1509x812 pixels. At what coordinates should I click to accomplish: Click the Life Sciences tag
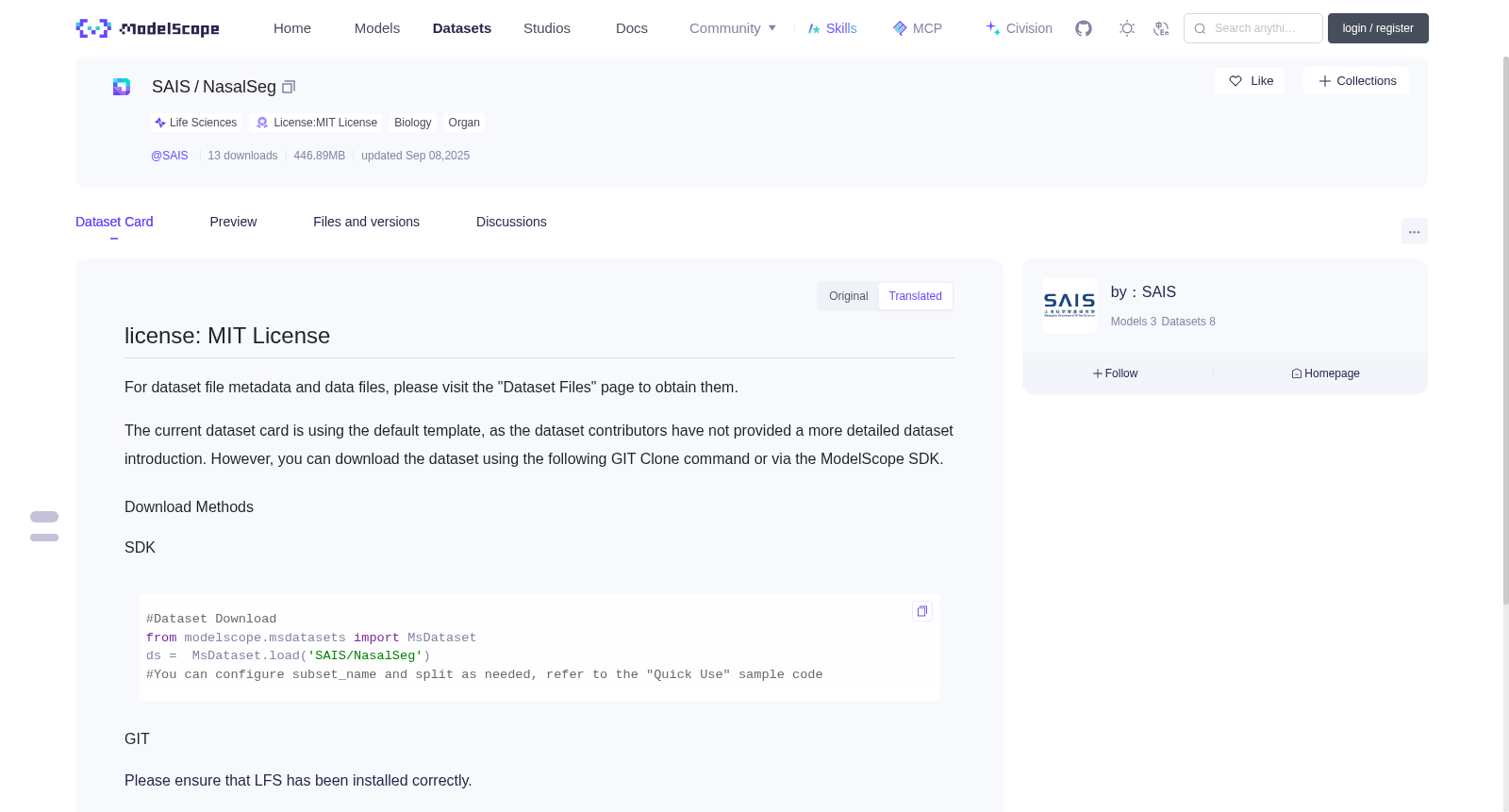[196, 123]
